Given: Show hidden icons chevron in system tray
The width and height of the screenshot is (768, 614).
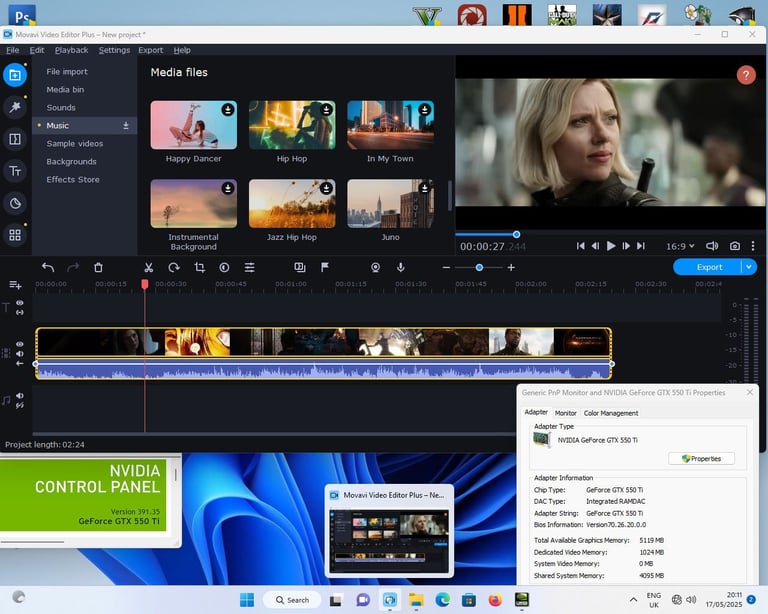Looking at the screenshot, I should pyautogui.click(x=633, y=600).
